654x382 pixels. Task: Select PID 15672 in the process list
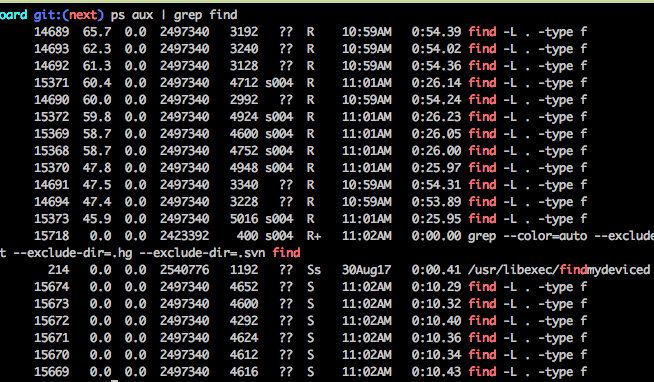pyautogui.click(x=51, y=321)
